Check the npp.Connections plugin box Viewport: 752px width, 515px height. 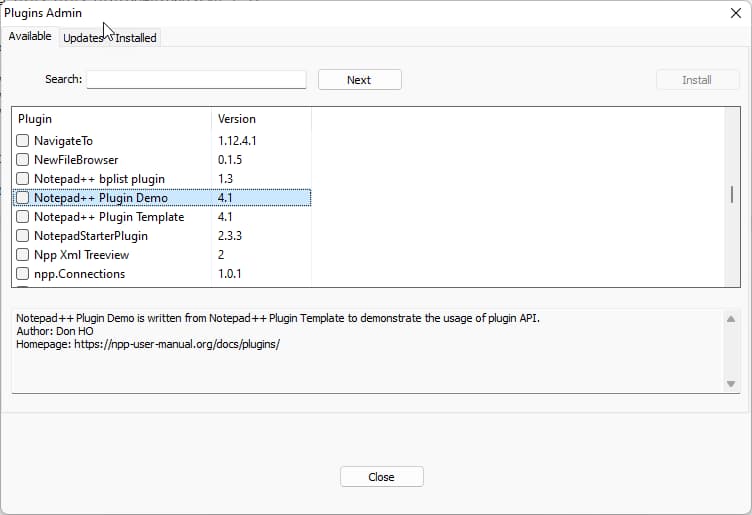pos(23,274)
